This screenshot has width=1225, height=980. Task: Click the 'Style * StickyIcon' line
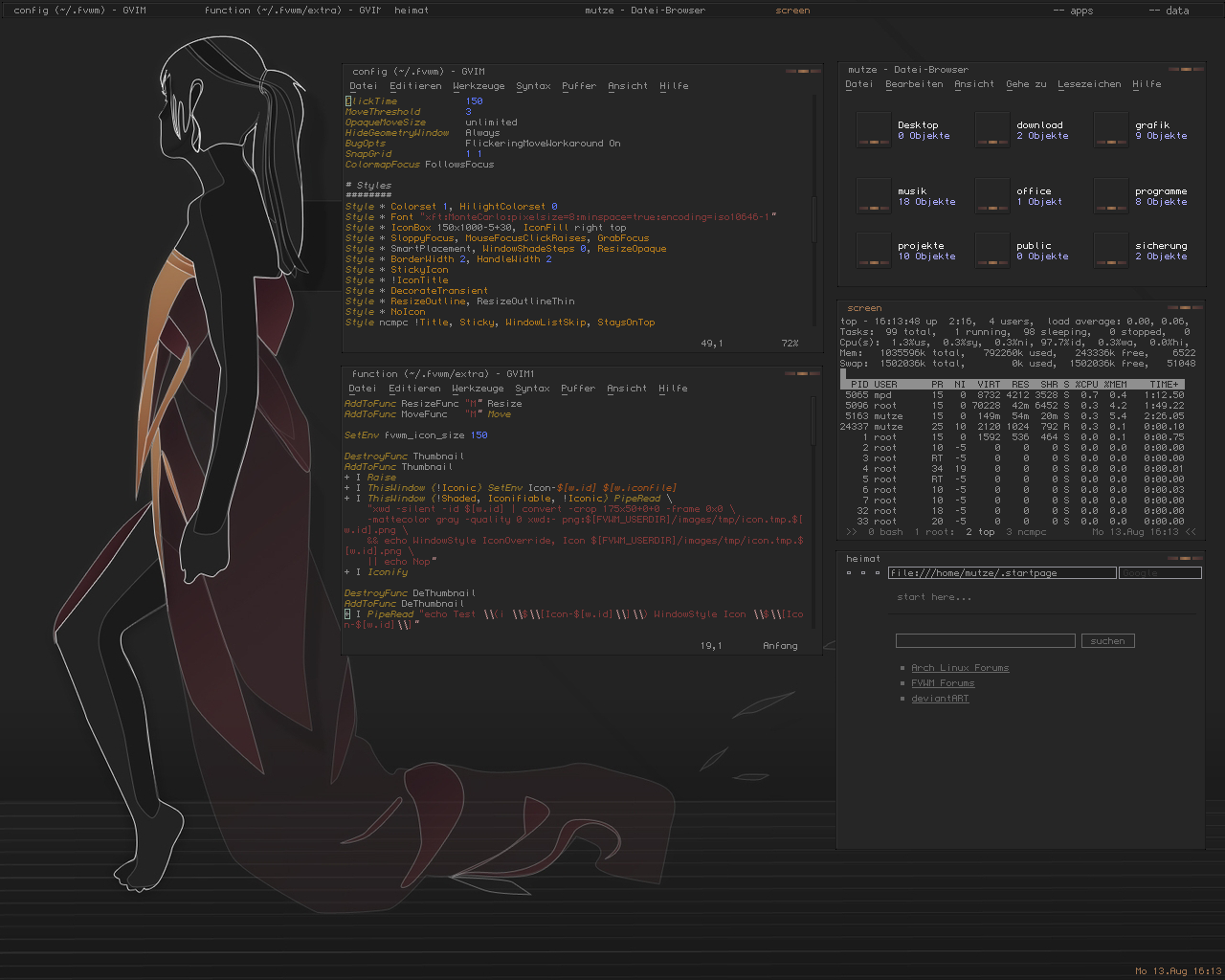coord(396,270)
